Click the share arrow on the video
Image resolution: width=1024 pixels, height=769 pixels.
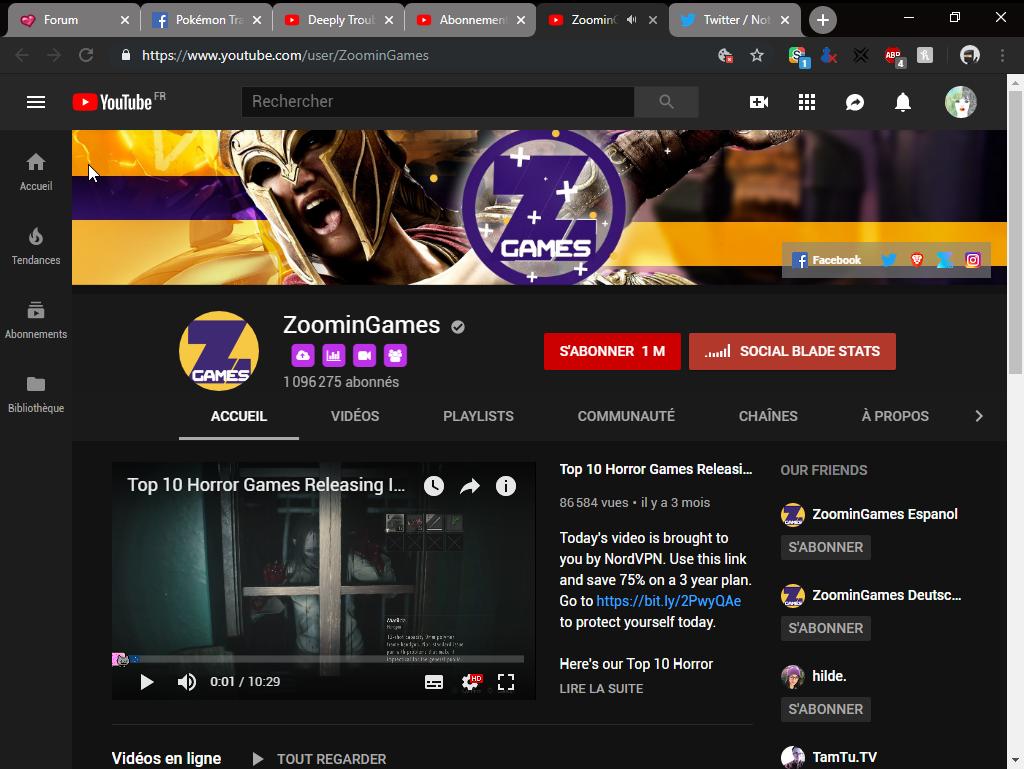pyautogui.click(x=470, y=486)
